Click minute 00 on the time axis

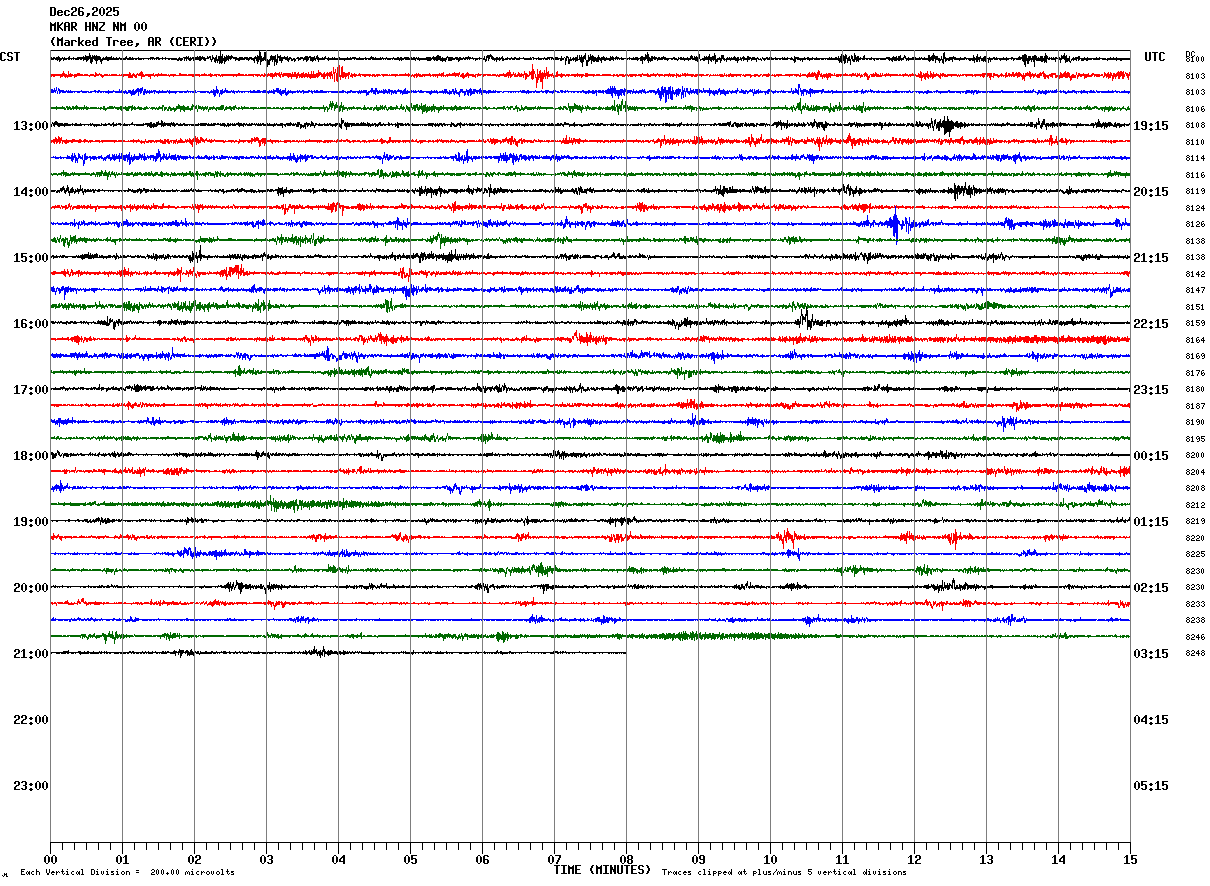point(50,859)
